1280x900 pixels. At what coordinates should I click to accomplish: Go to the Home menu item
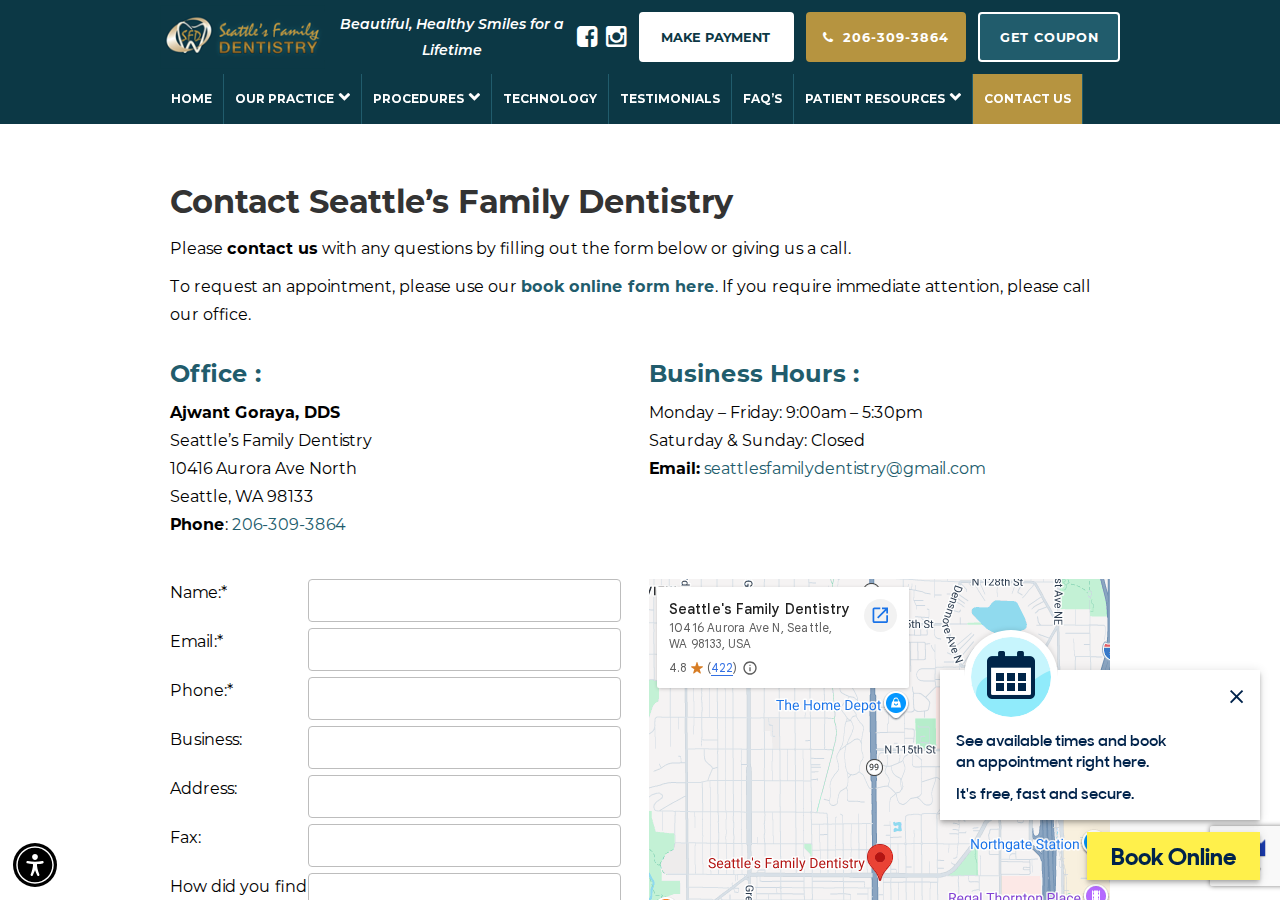(x=191, y=99)
